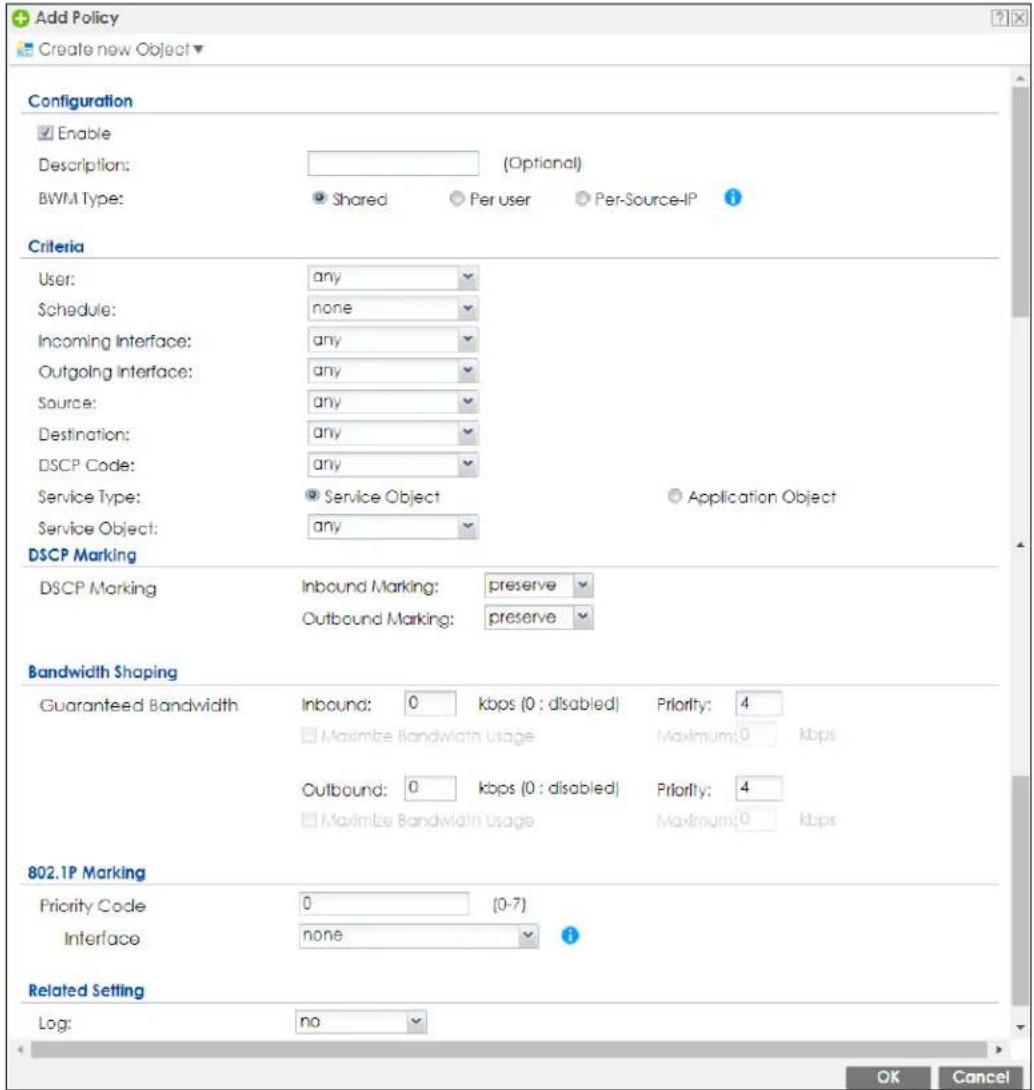Click the Priority Code field

coord(384,904)
